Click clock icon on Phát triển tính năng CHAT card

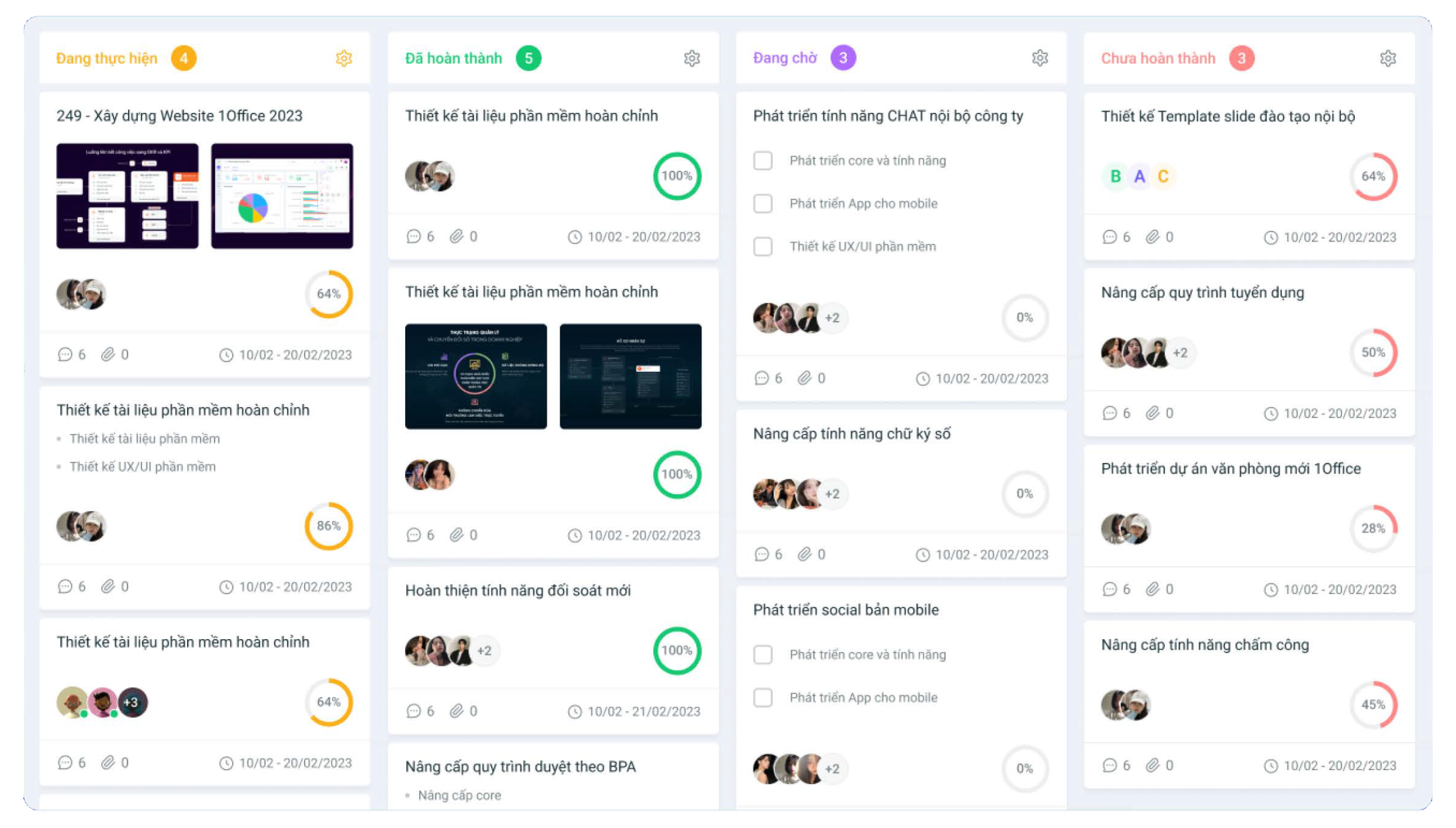923,379
